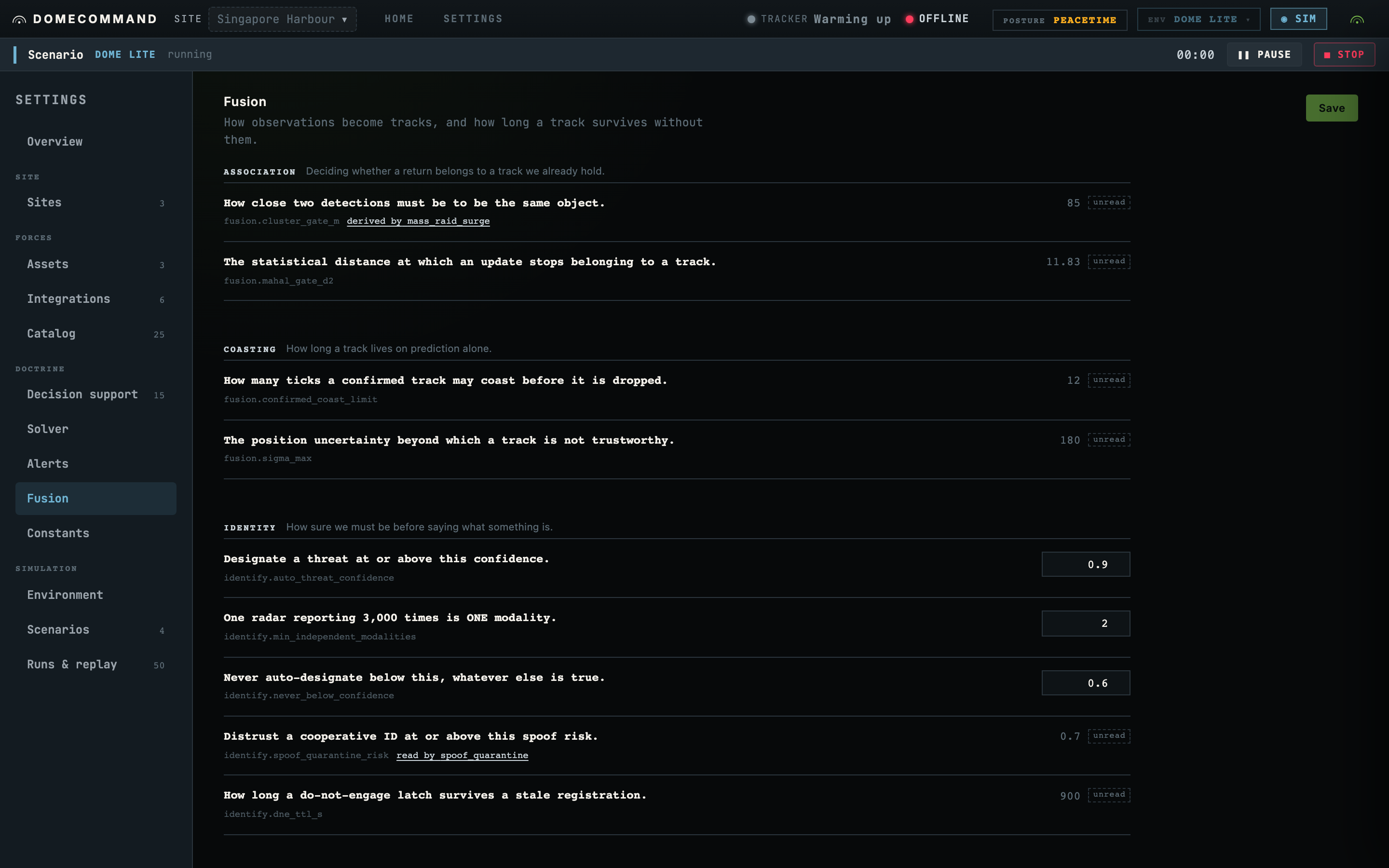
Task: Open Decision support settings
Action: [x=96, y=394]
